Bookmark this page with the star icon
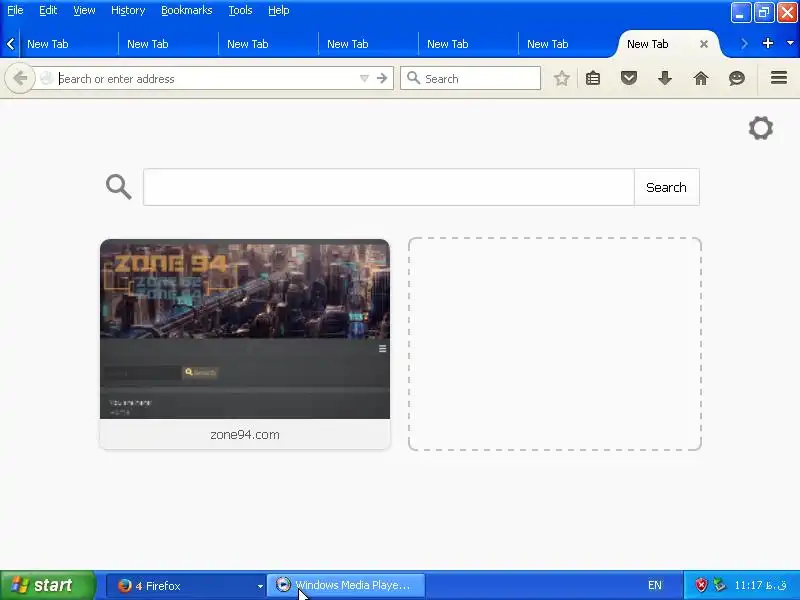 point(562,79)
